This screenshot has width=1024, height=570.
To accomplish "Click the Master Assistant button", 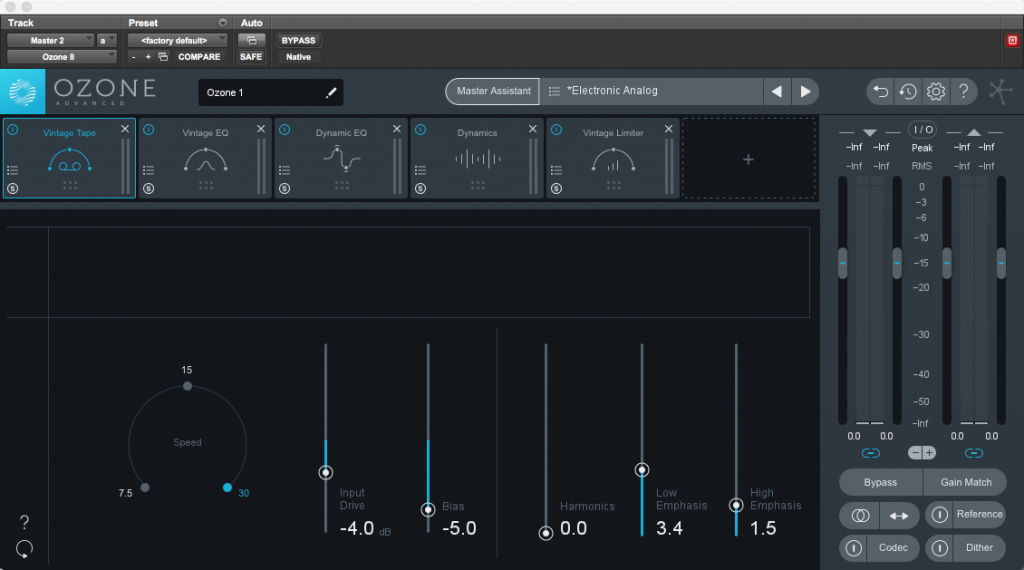I will point(493,91).
